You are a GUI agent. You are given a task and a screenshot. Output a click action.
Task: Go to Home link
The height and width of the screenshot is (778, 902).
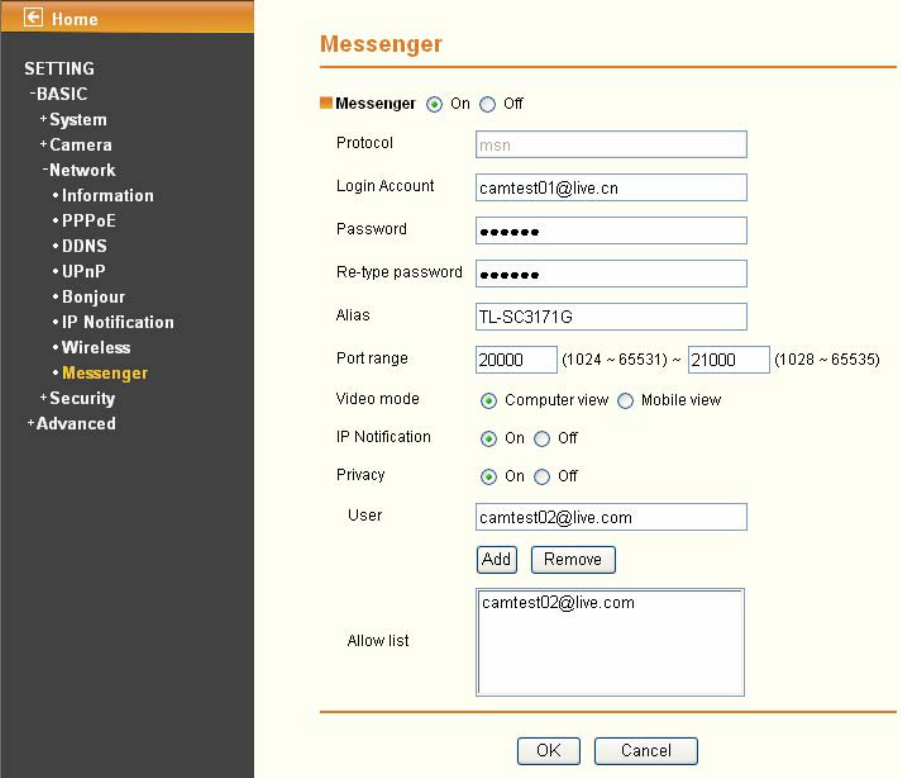tap(75, 19)
